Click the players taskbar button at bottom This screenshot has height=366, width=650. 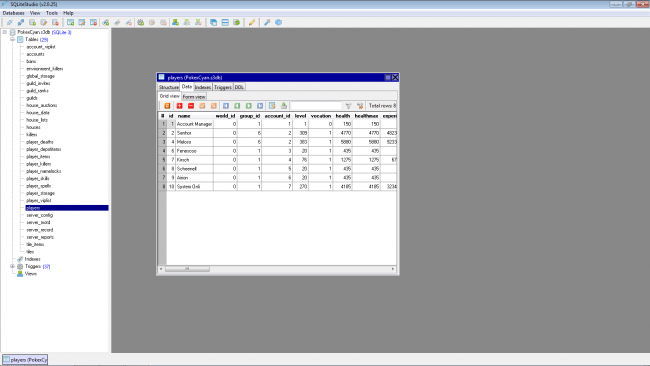(x=25, y=359)
